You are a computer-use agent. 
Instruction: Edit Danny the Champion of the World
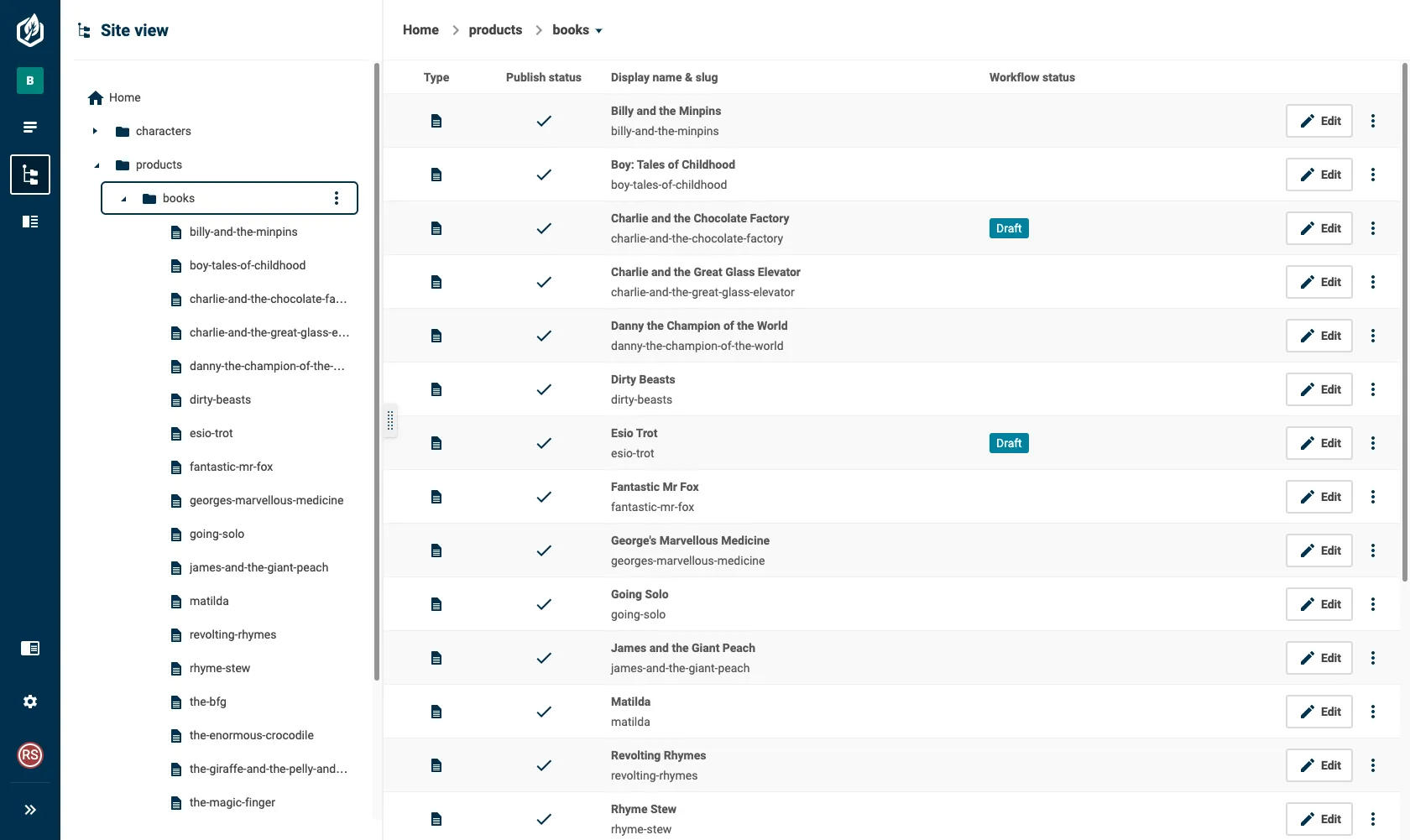pyautogui.click(x=1319, y=336)
